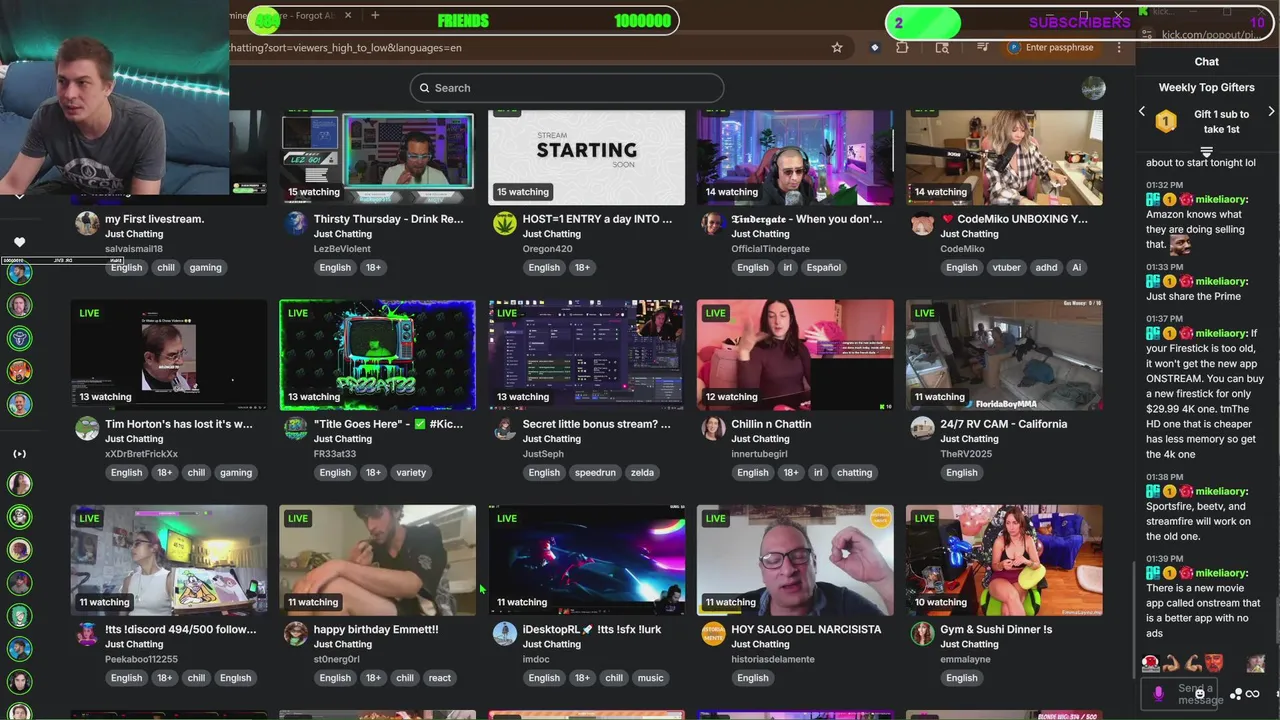Select the 'react' tag under st0nerg0rl

440,677
